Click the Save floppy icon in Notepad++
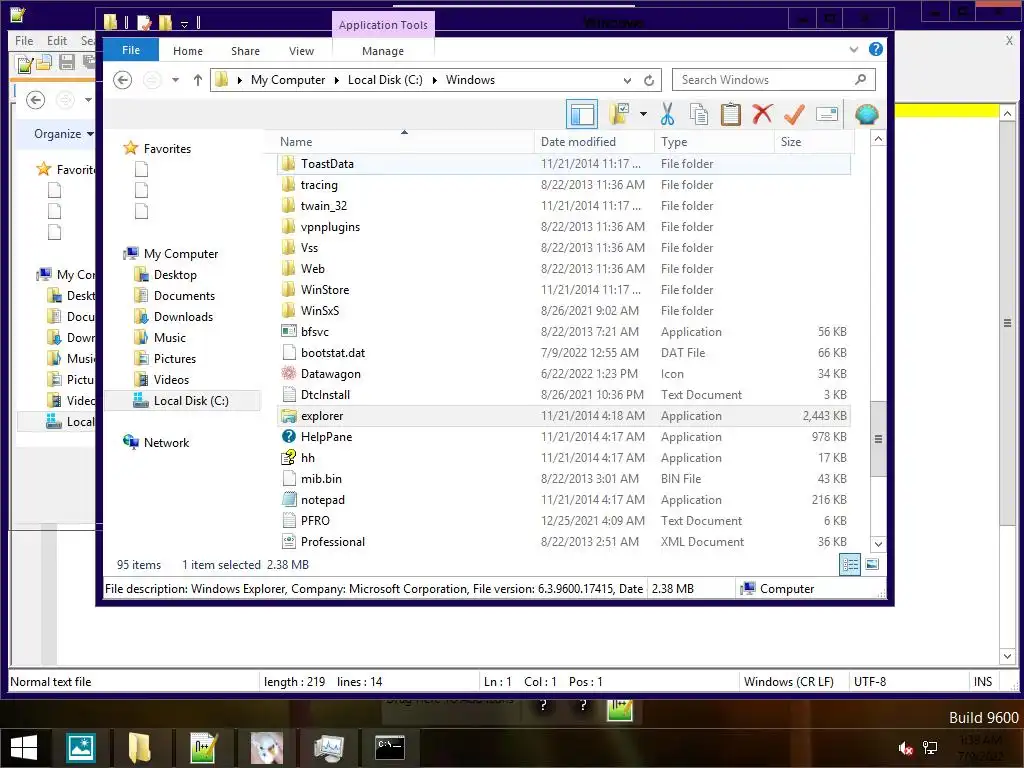Screen dimensions: 1024x768 pyautogui.click(x=67, y=63)
